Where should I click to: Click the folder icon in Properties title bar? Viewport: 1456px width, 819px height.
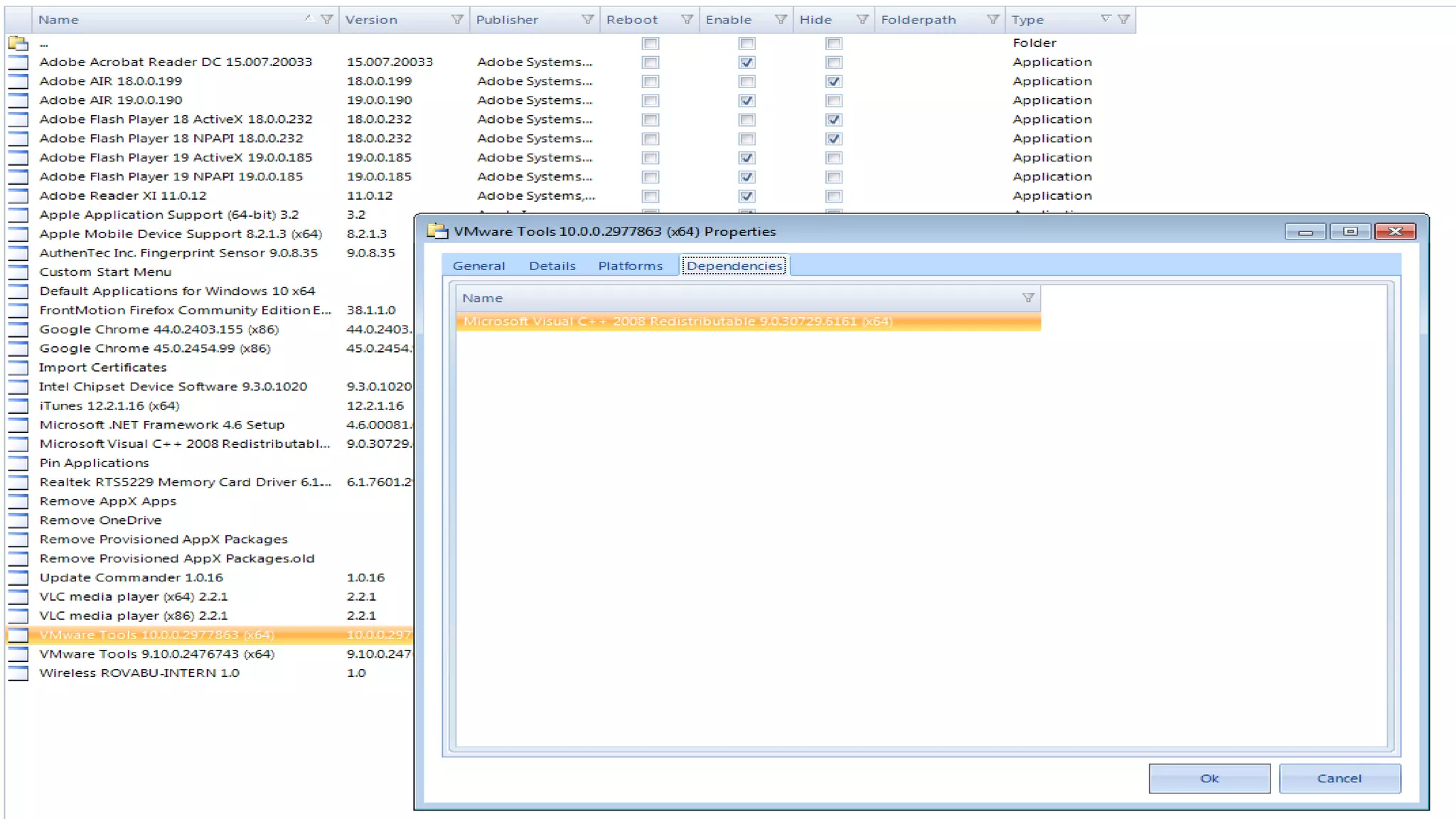[x=437, y=231]
